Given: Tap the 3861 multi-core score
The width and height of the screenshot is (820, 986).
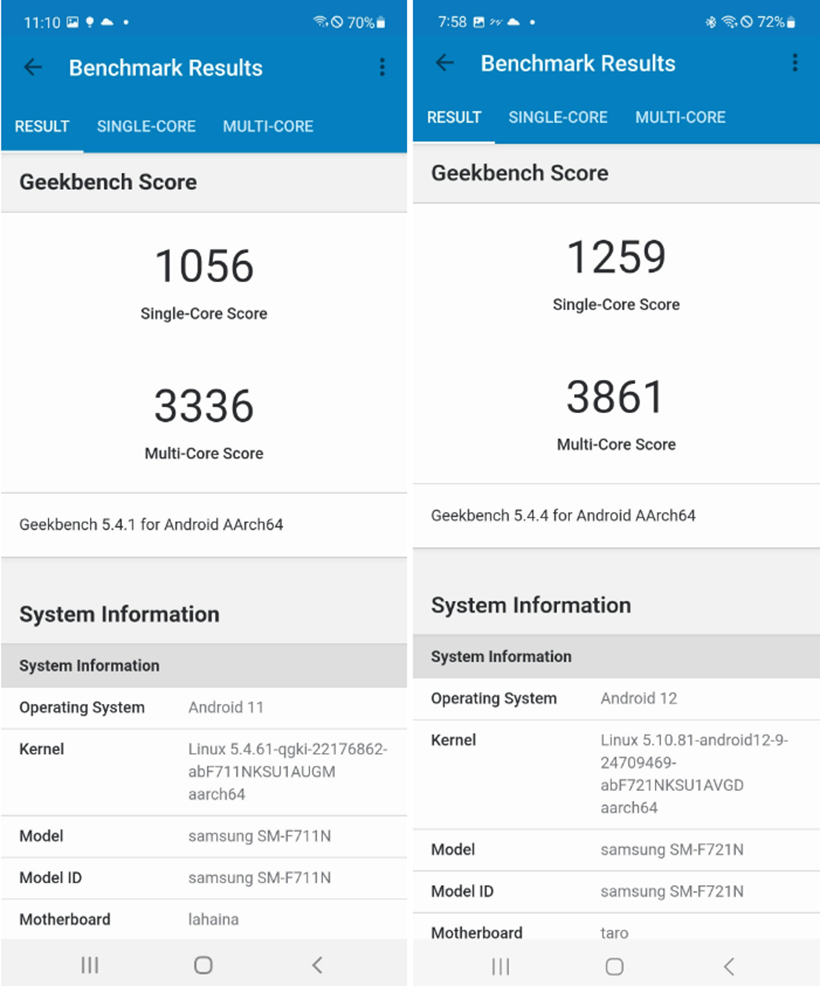Looking at the screenshot, I should (615, 397).
